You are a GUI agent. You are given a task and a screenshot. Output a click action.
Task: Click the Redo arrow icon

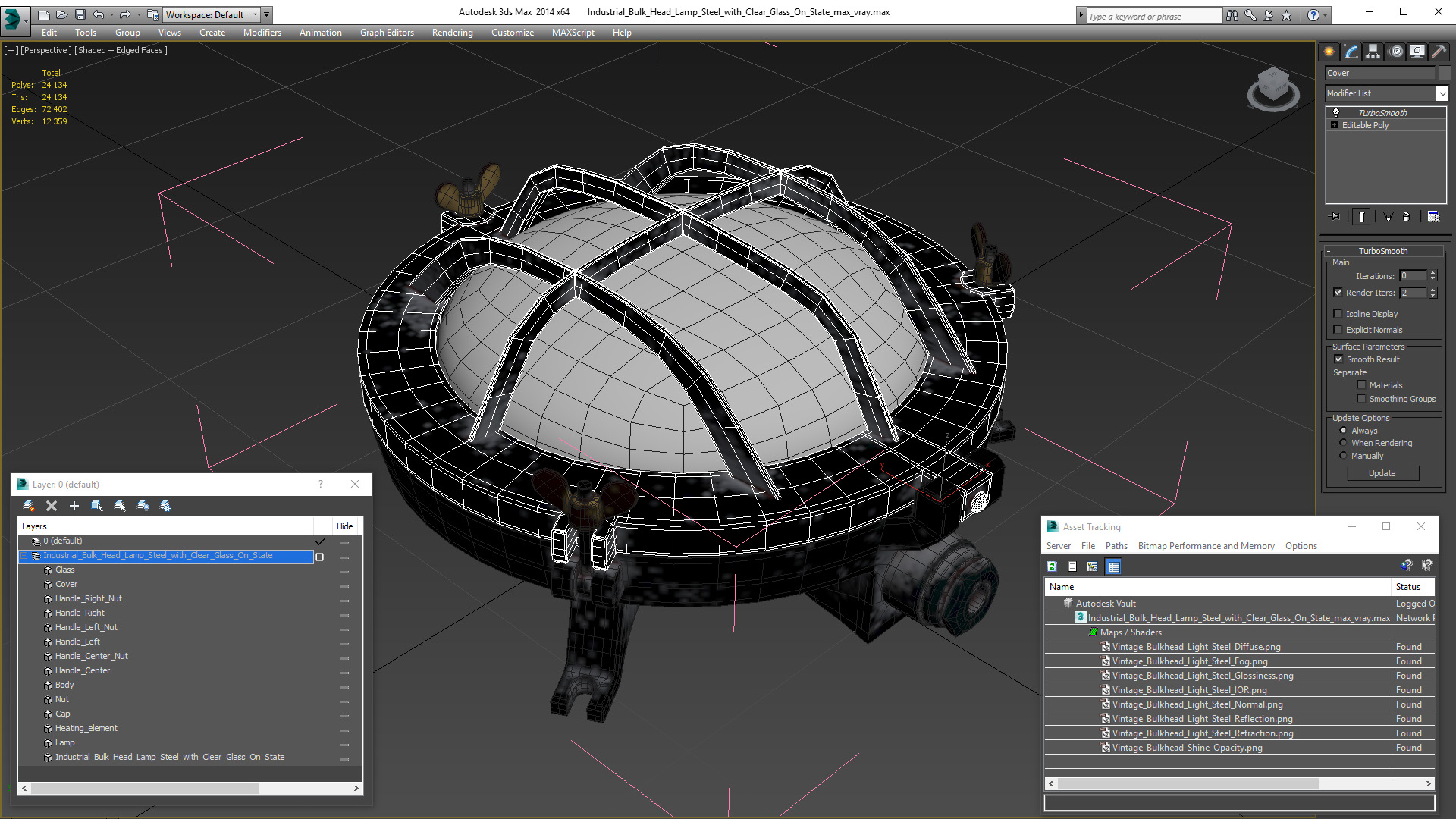tap(124, 14)
